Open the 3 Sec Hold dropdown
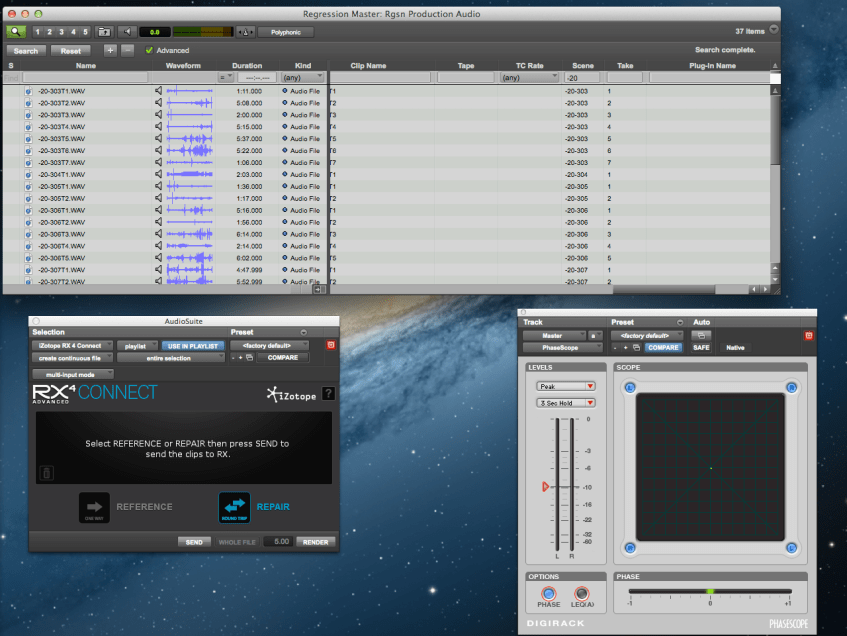This screenshot has width=847, height=636. 565,403
